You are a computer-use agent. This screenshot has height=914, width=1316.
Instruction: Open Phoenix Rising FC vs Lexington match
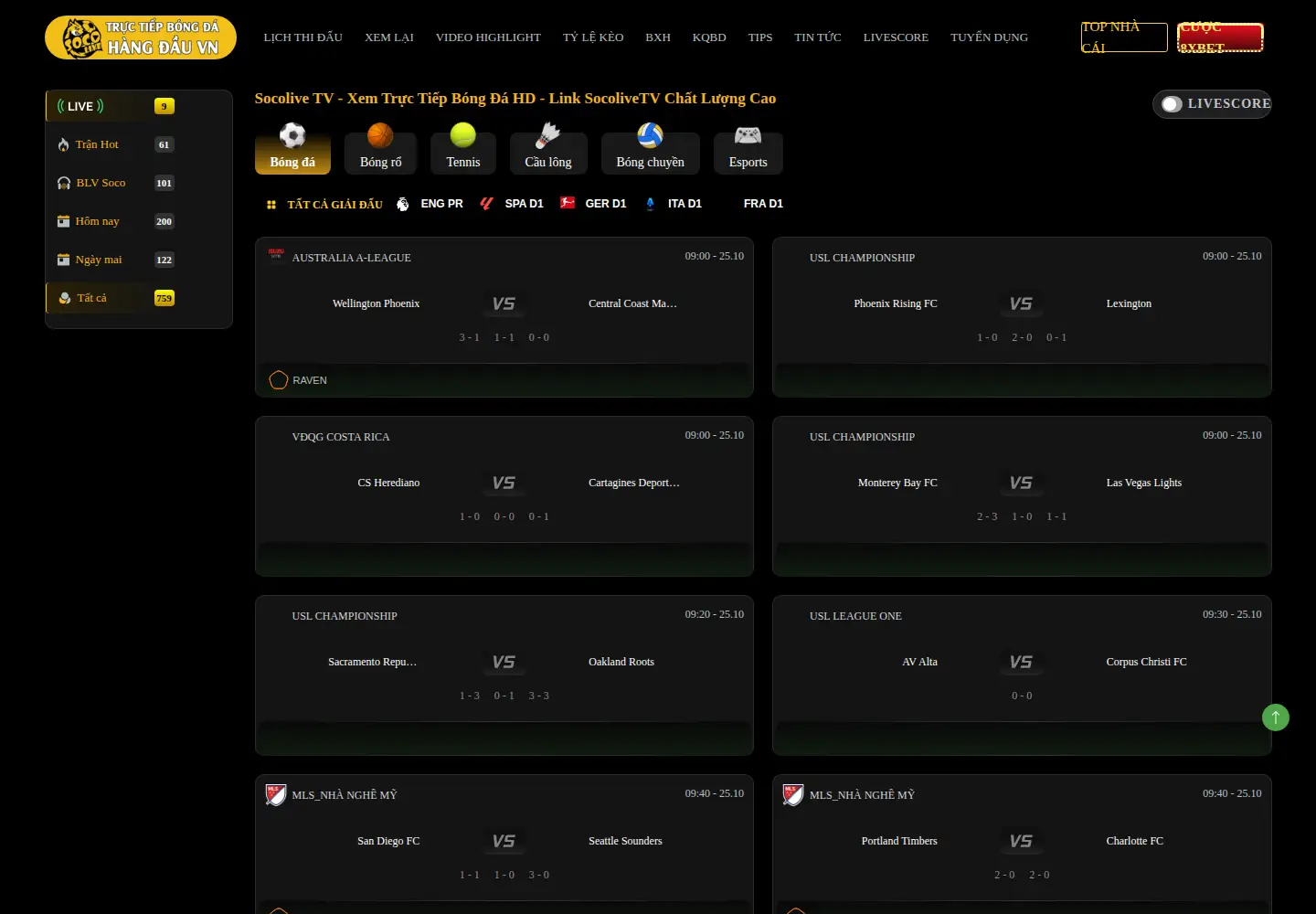(x=1022, y=317)
